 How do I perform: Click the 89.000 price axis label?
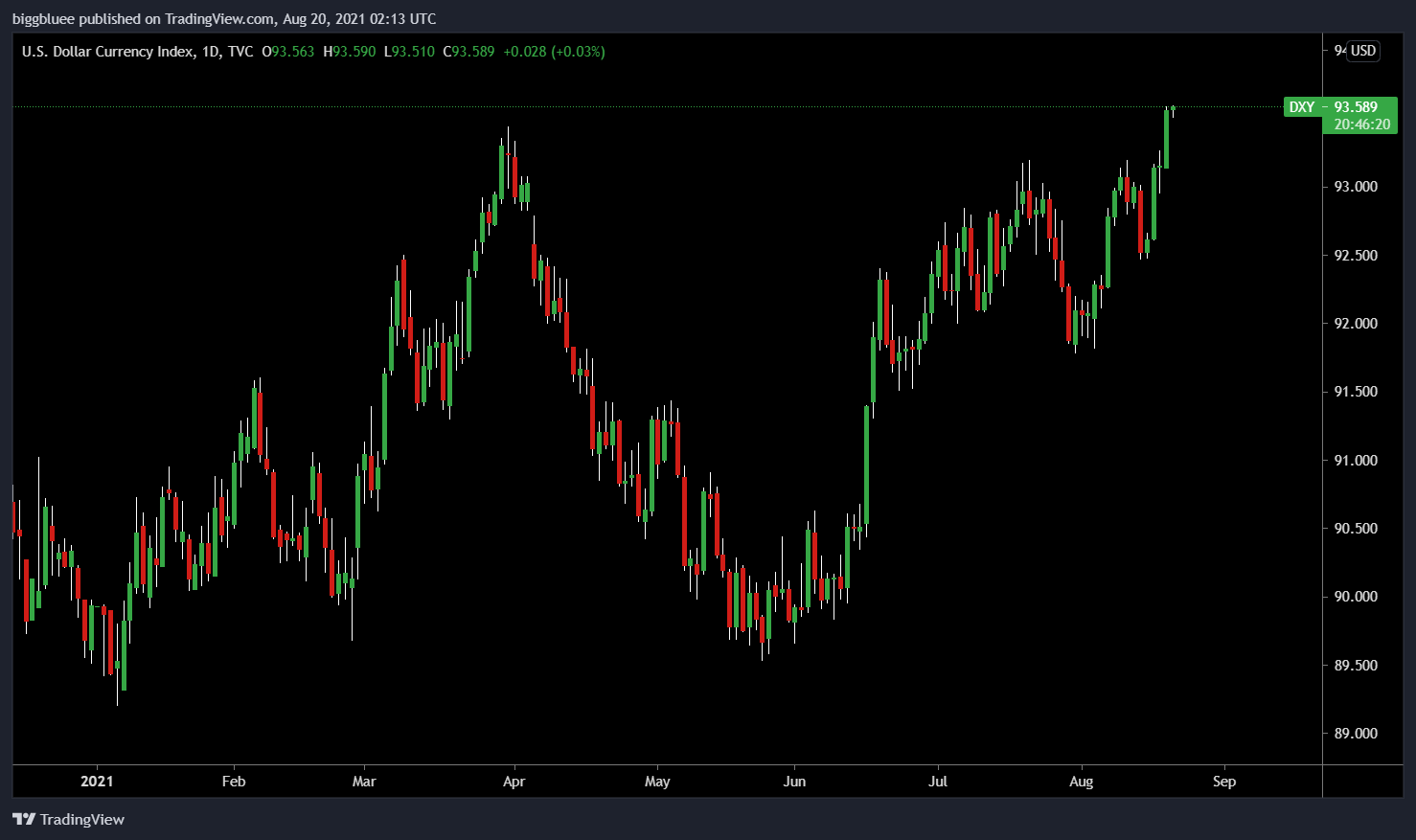coord(1356,734)
